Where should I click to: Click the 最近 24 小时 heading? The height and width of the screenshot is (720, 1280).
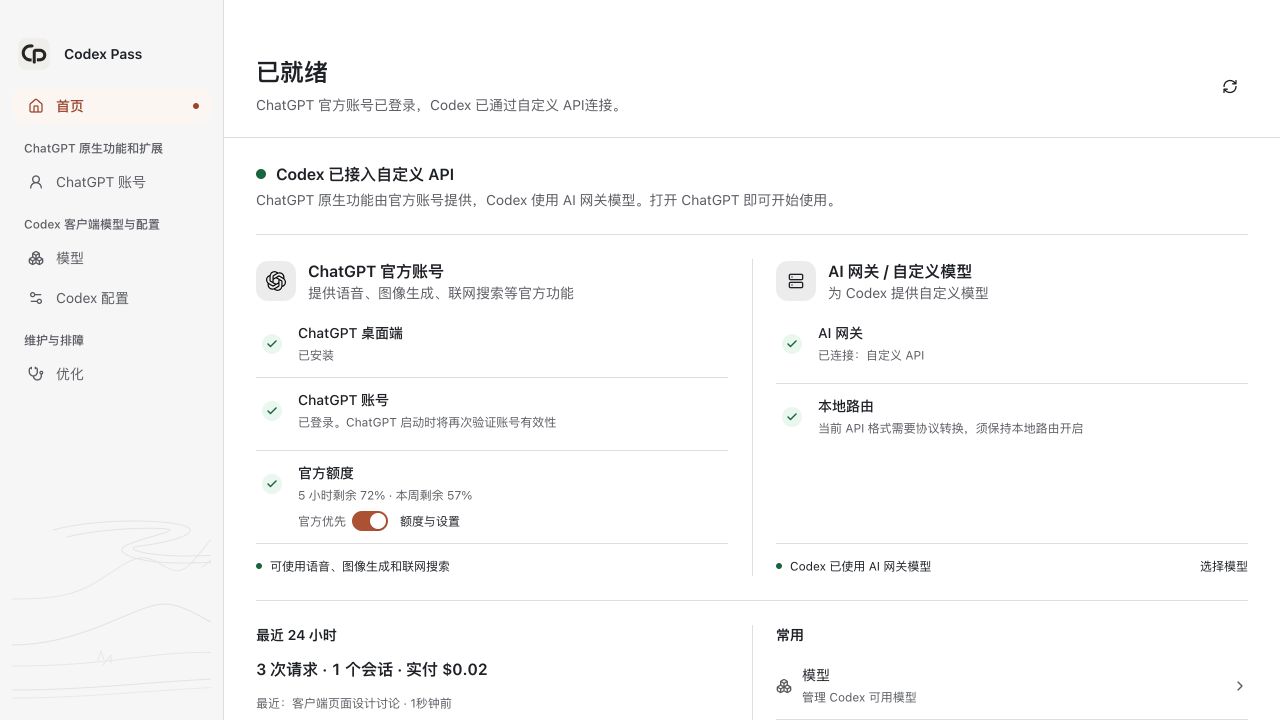[x=296, y=635]
